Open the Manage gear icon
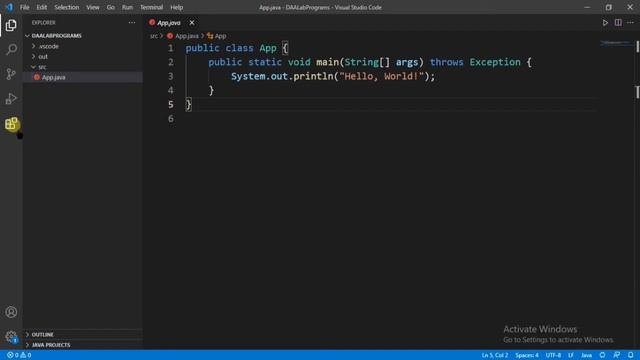 click(11, 337)
